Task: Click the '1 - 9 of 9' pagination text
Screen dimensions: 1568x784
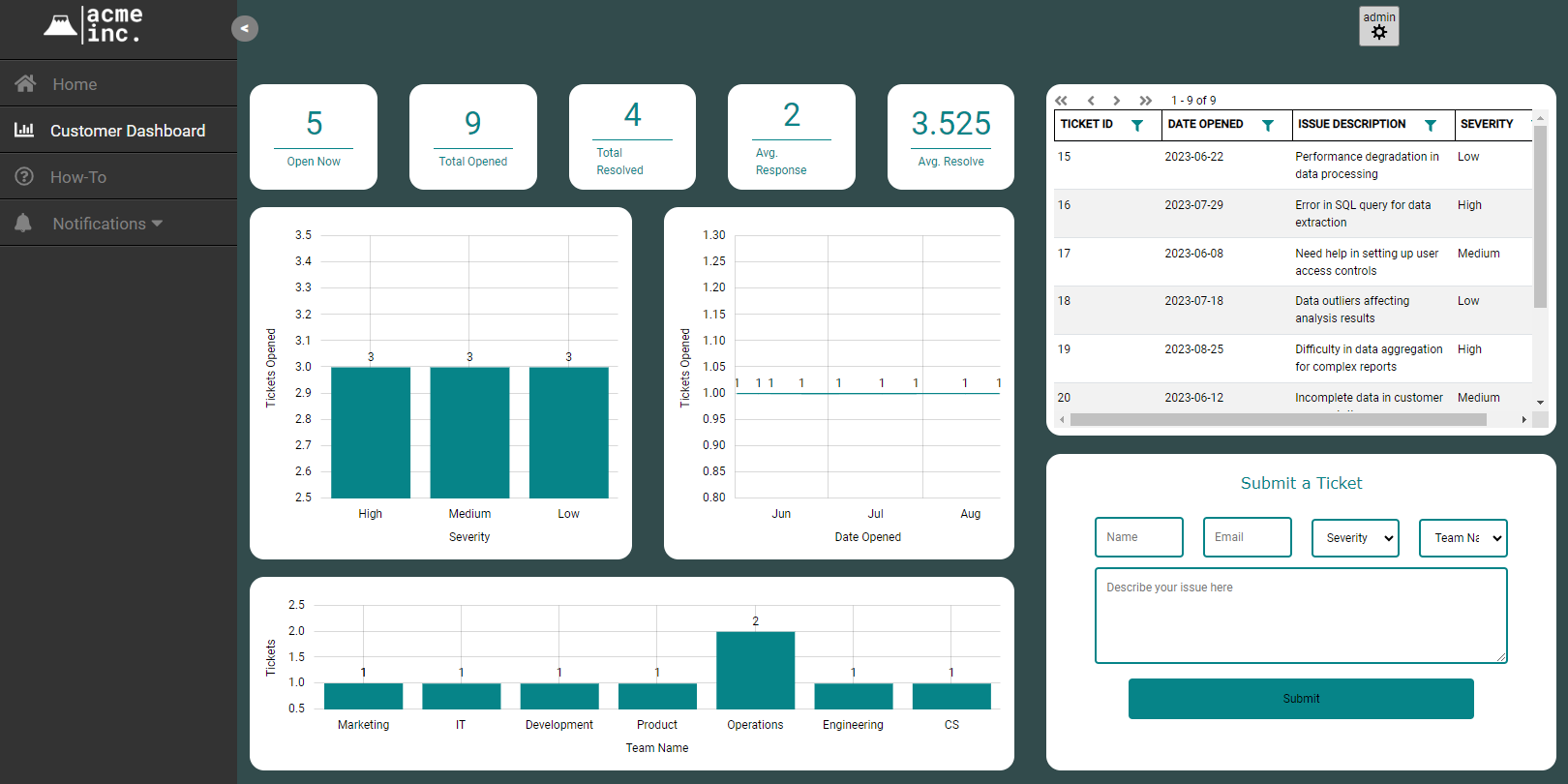Action: point(1193,101)
